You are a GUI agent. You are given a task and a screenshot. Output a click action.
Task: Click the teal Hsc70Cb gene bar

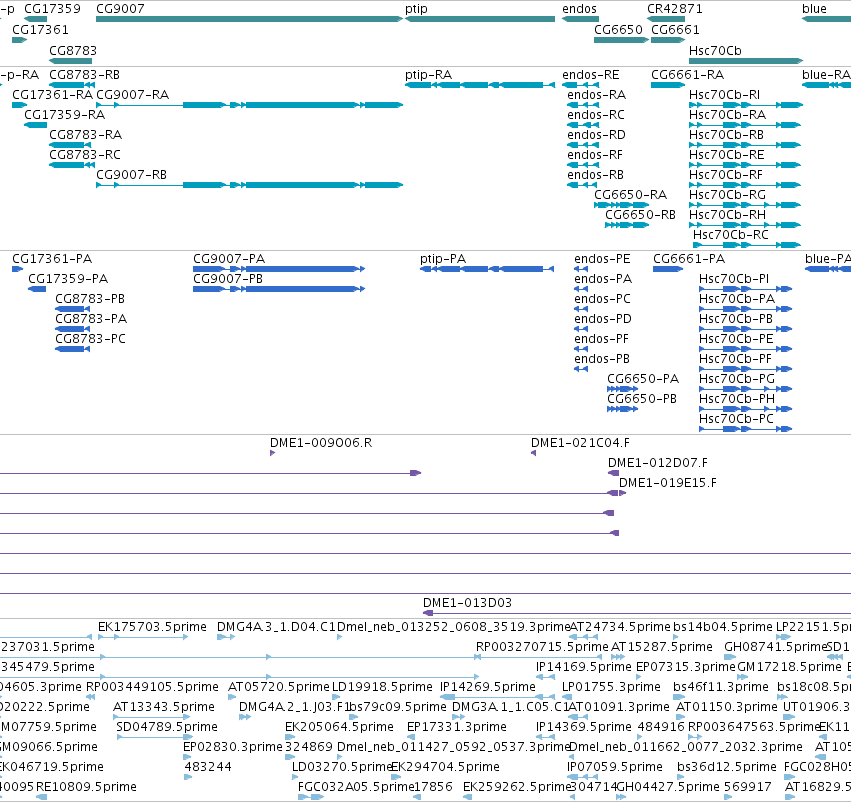(746, 61)
